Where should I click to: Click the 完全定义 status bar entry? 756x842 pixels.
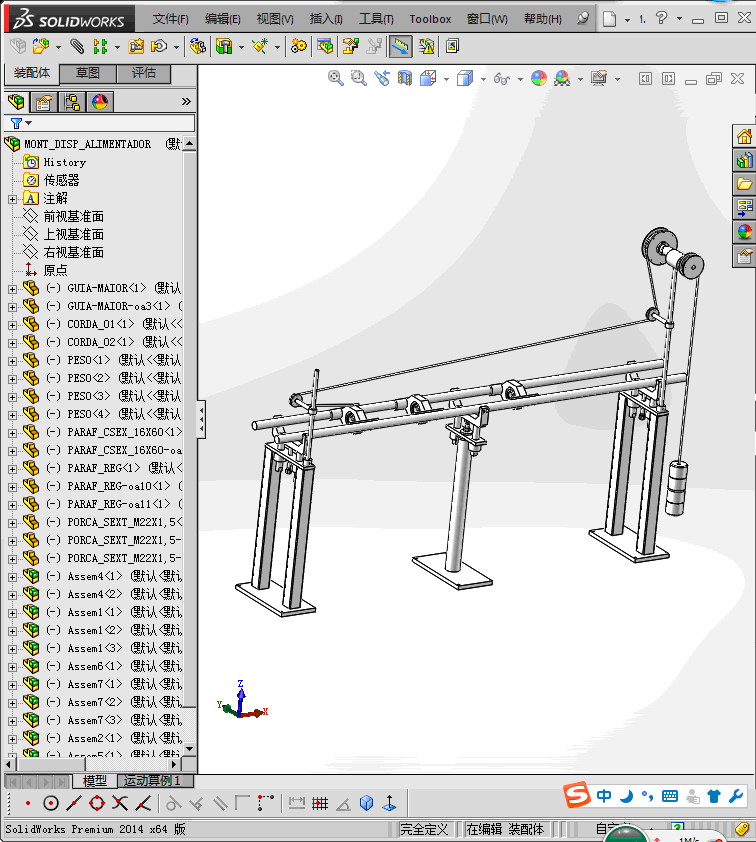click(x=424, y=830)
